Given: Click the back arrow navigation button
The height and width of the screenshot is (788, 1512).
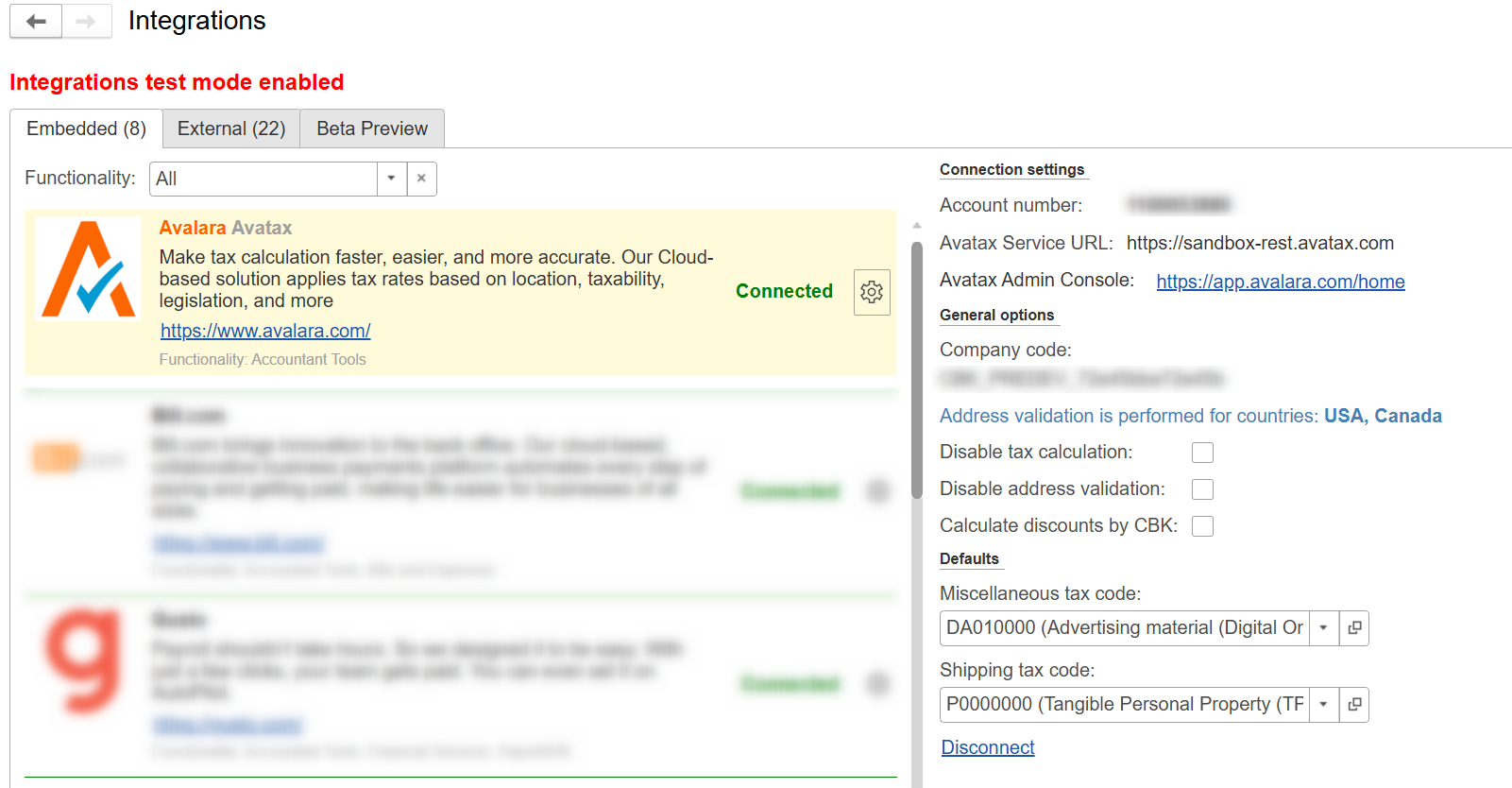Looking at the screenshot, I should point(36,22).
